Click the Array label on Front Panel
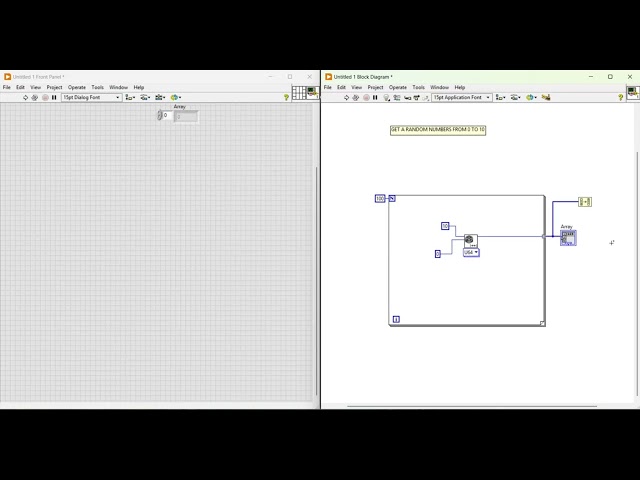This screenshot has width=640, height=480. [x=180, y=107]
